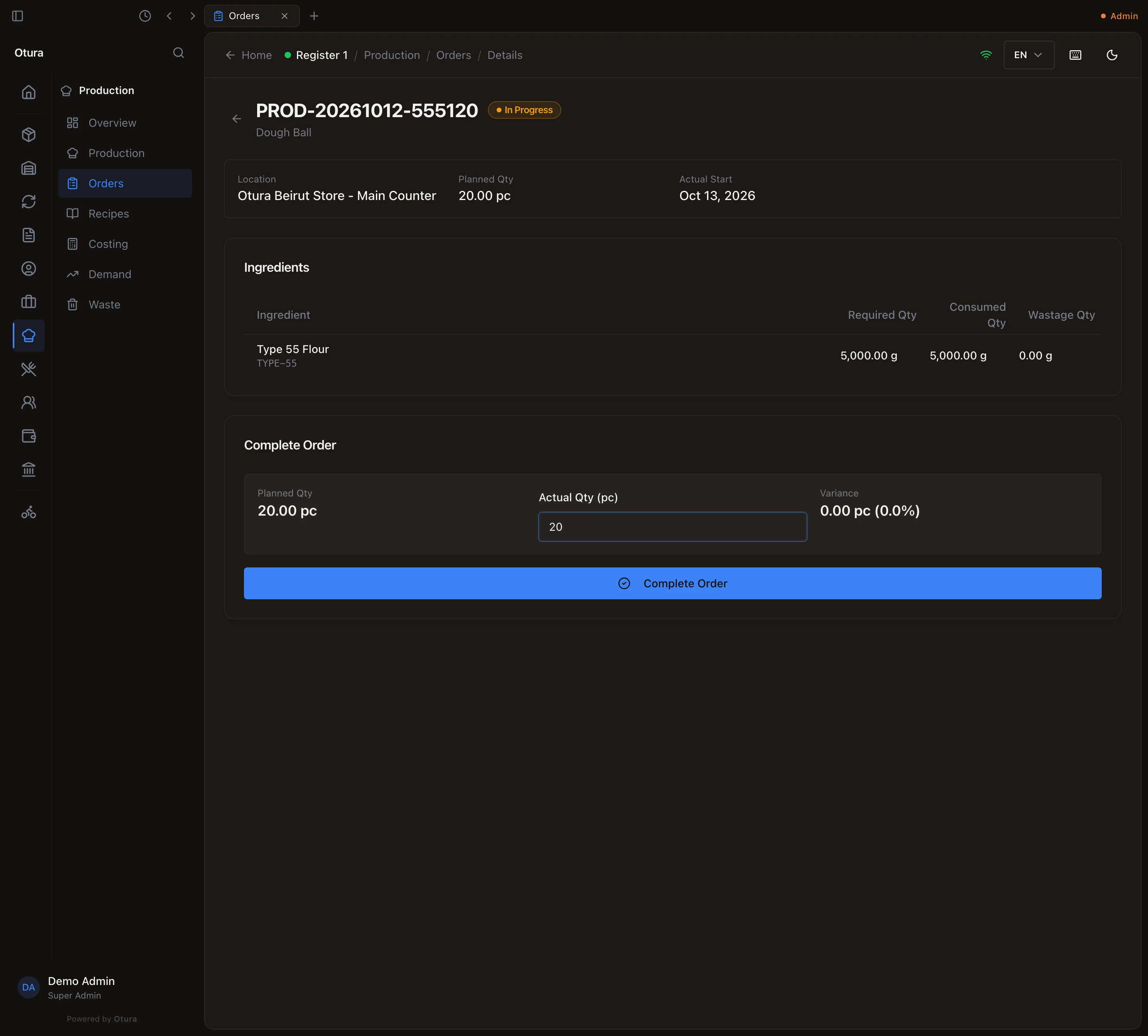The width and height of the screenshot is (1148, 1036).
Task: Open Recipes menu item
Action: click(x=125, y=214)
